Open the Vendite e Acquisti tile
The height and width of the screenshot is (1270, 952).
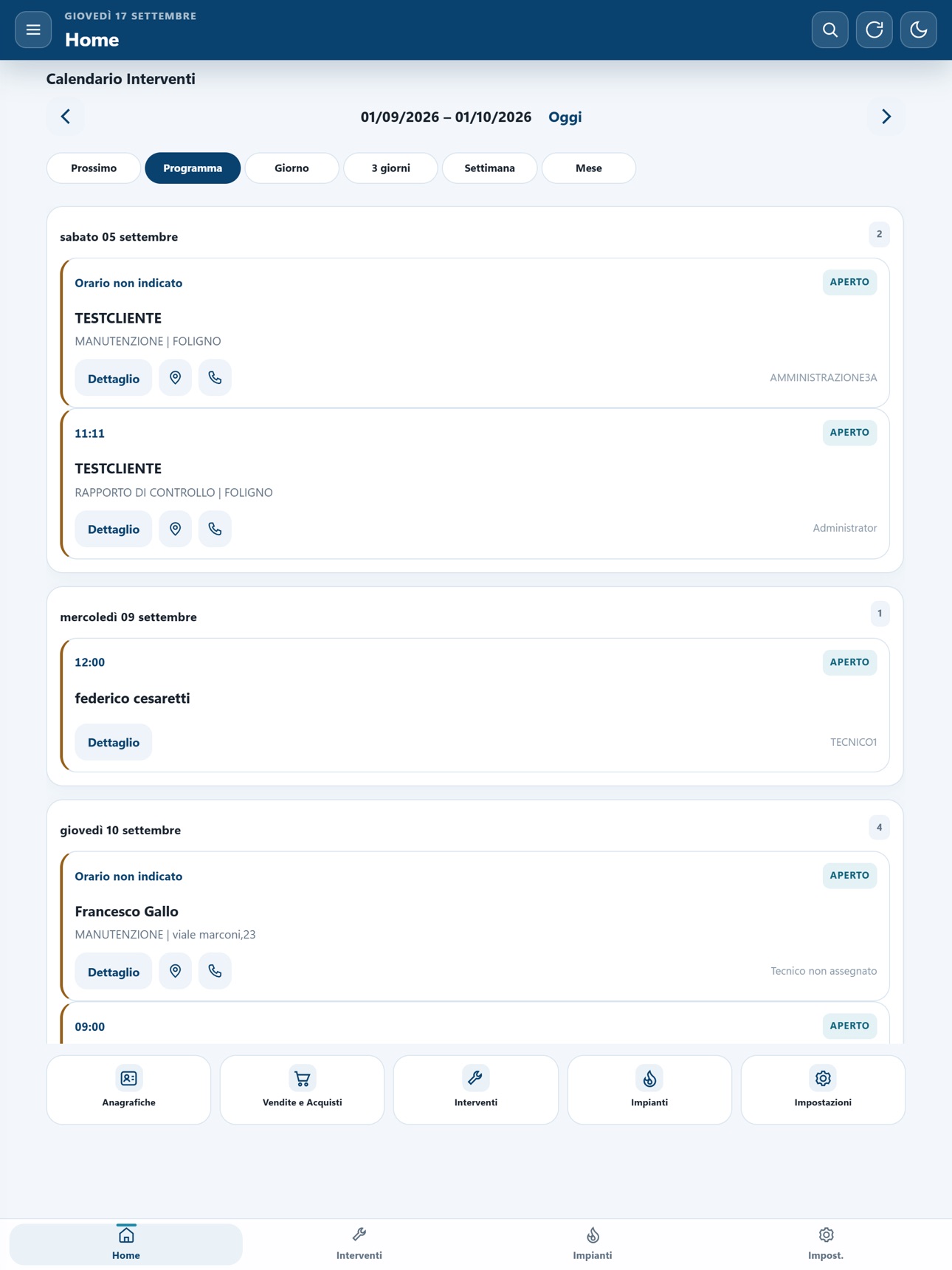[302, 1090]
